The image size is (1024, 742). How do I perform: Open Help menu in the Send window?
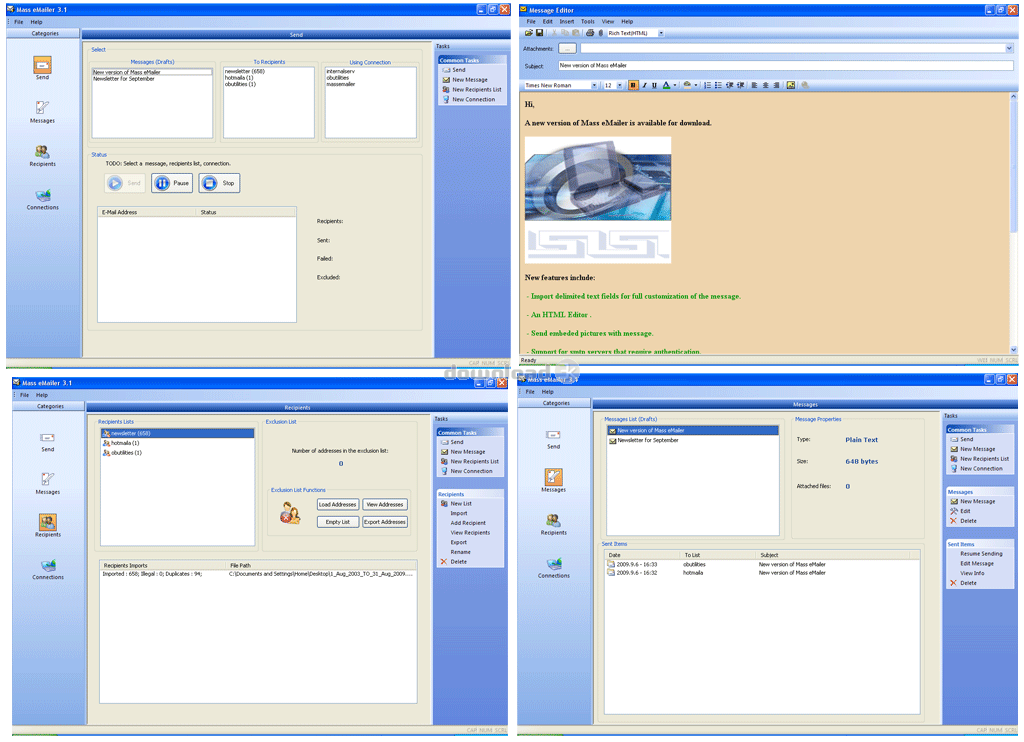[36, 22]
